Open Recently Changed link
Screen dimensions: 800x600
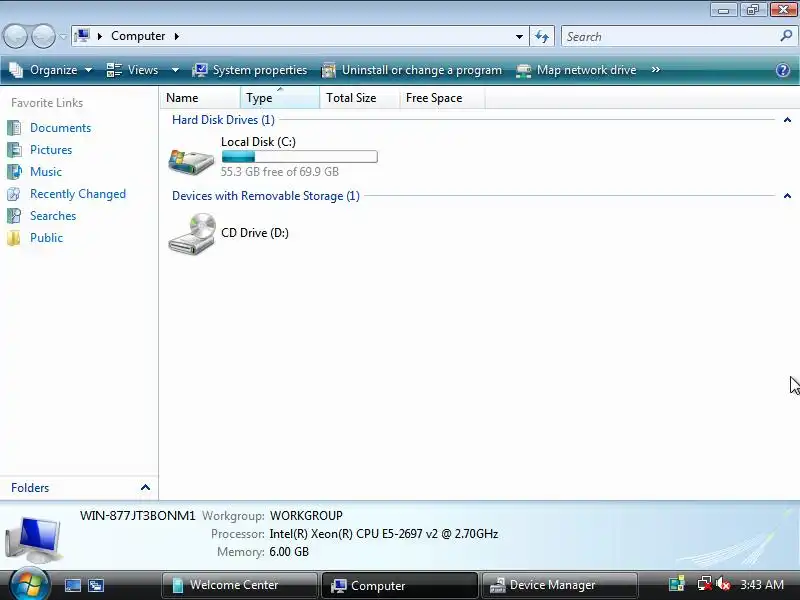coord(78,194)
